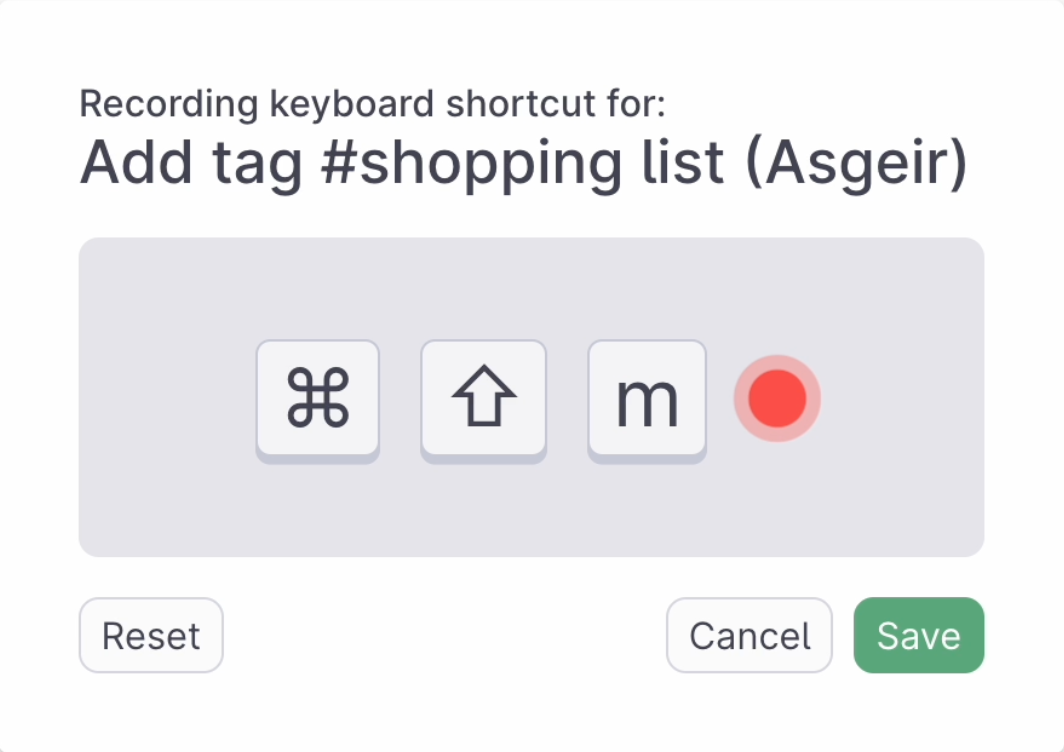Click the (Asgeir) name in the title
This screenshot has width=1064, height=752.
[x=856, y=165]
